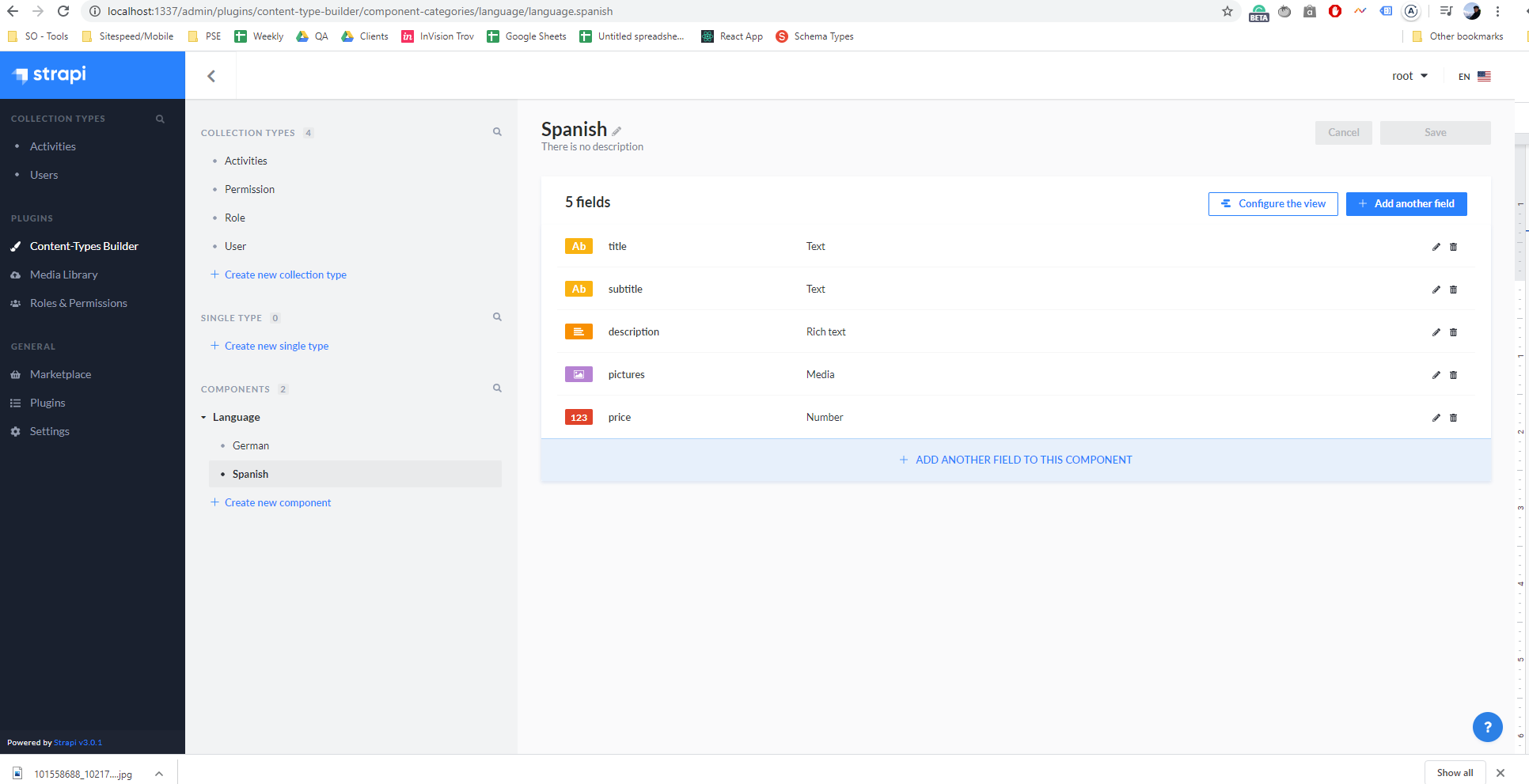Screen dimensions: 1529x784
Task: Edit the pictures media field
Action: click(1436, 375)
